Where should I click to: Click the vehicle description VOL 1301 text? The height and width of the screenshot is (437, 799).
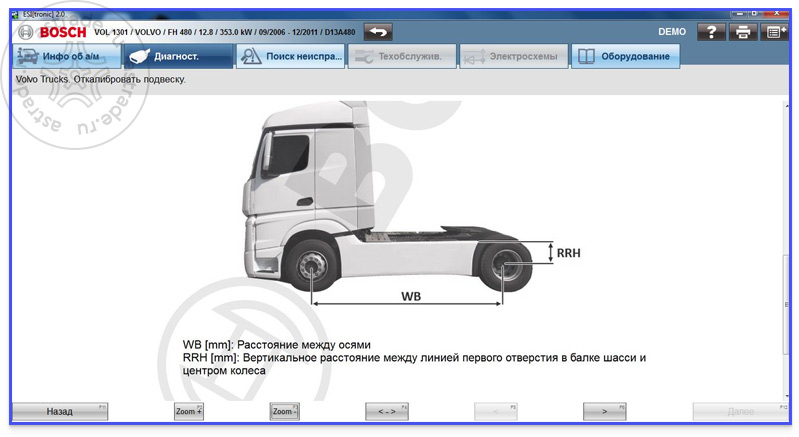225,32
